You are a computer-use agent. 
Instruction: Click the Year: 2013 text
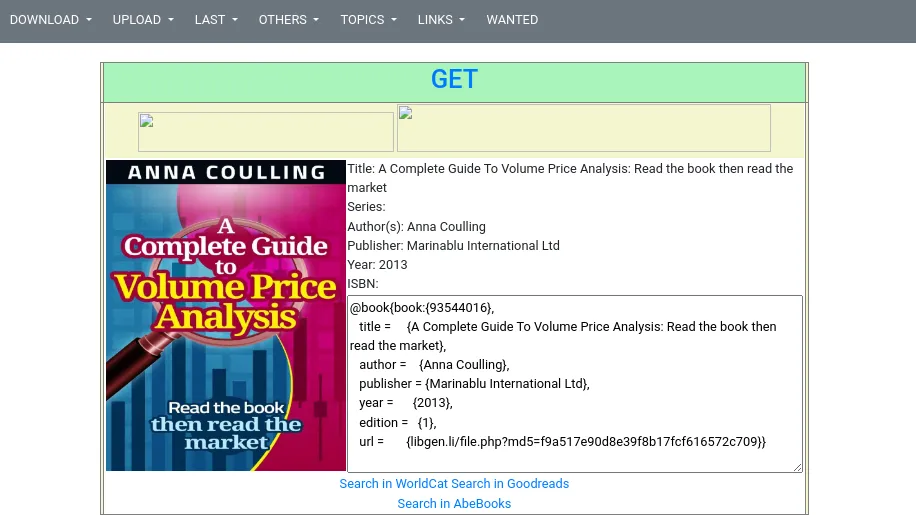click(x=377, y=265)
